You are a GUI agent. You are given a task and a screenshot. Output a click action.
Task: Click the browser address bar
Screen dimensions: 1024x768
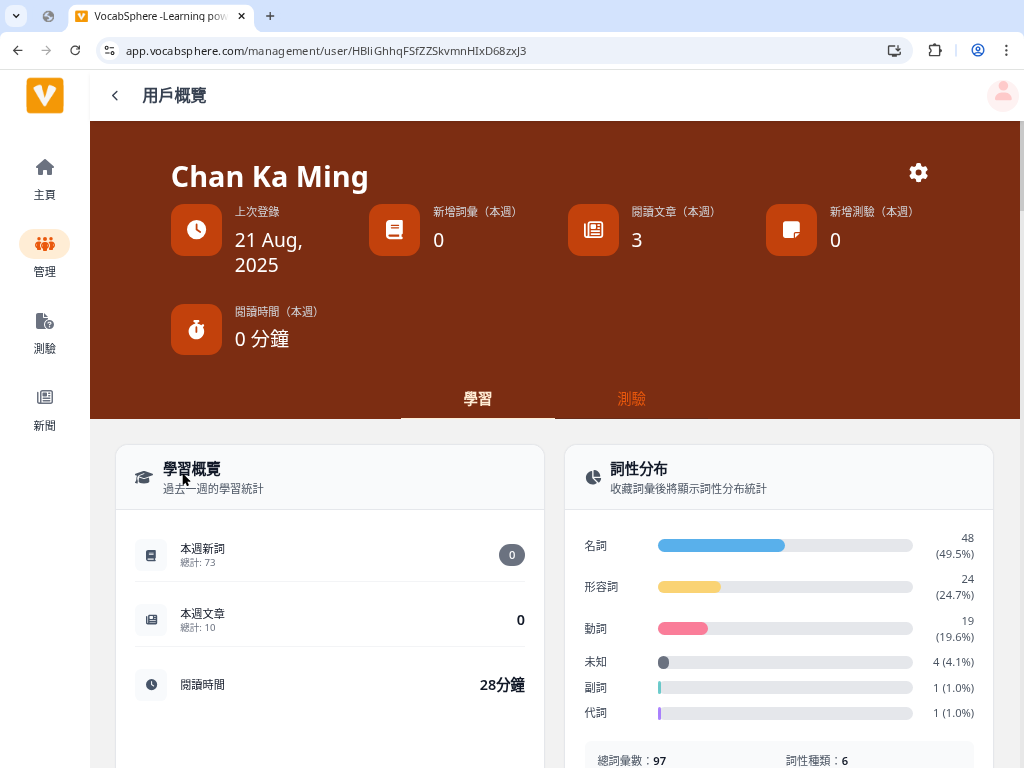pos(500,50)
